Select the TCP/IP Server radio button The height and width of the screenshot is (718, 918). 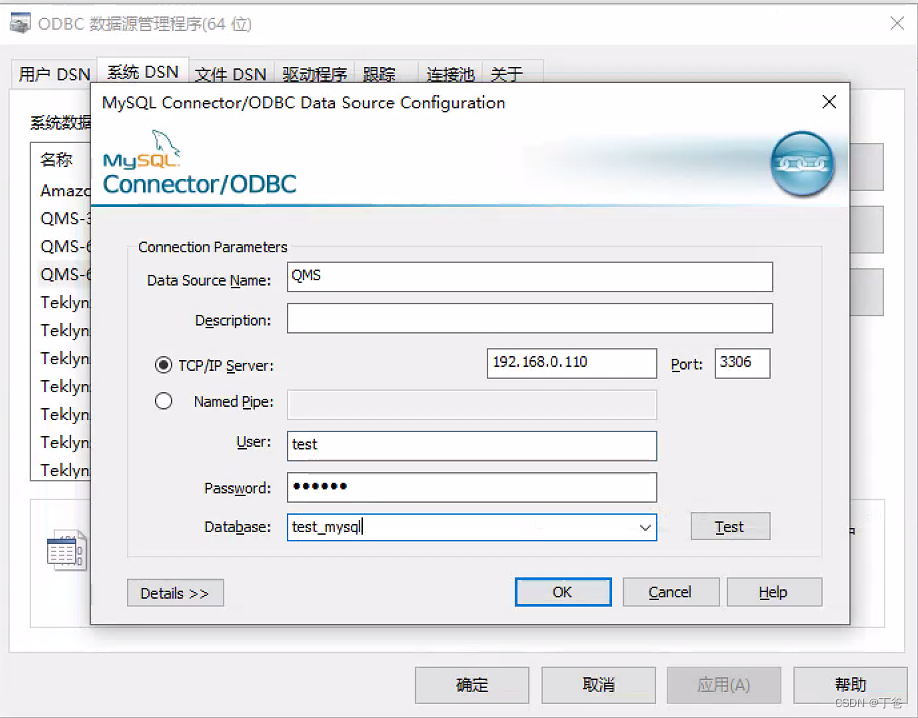(x=163, y=365)
